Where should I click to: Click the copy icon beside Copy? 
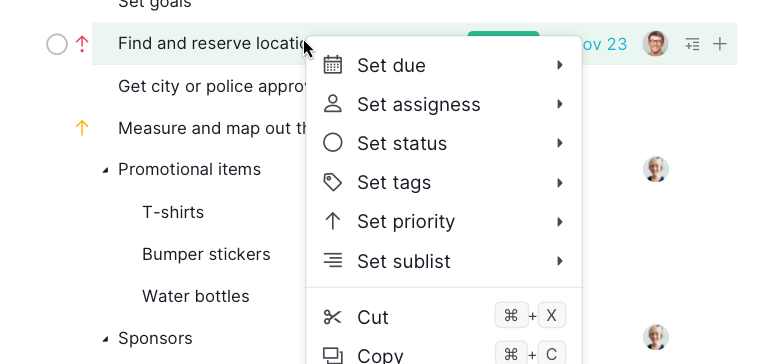click(332, 356)
